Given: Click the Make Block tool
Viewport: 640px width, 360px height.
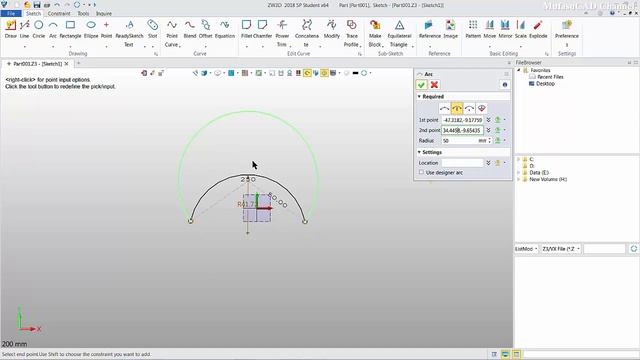Looking at the screenshot, I should pos(375,34).
